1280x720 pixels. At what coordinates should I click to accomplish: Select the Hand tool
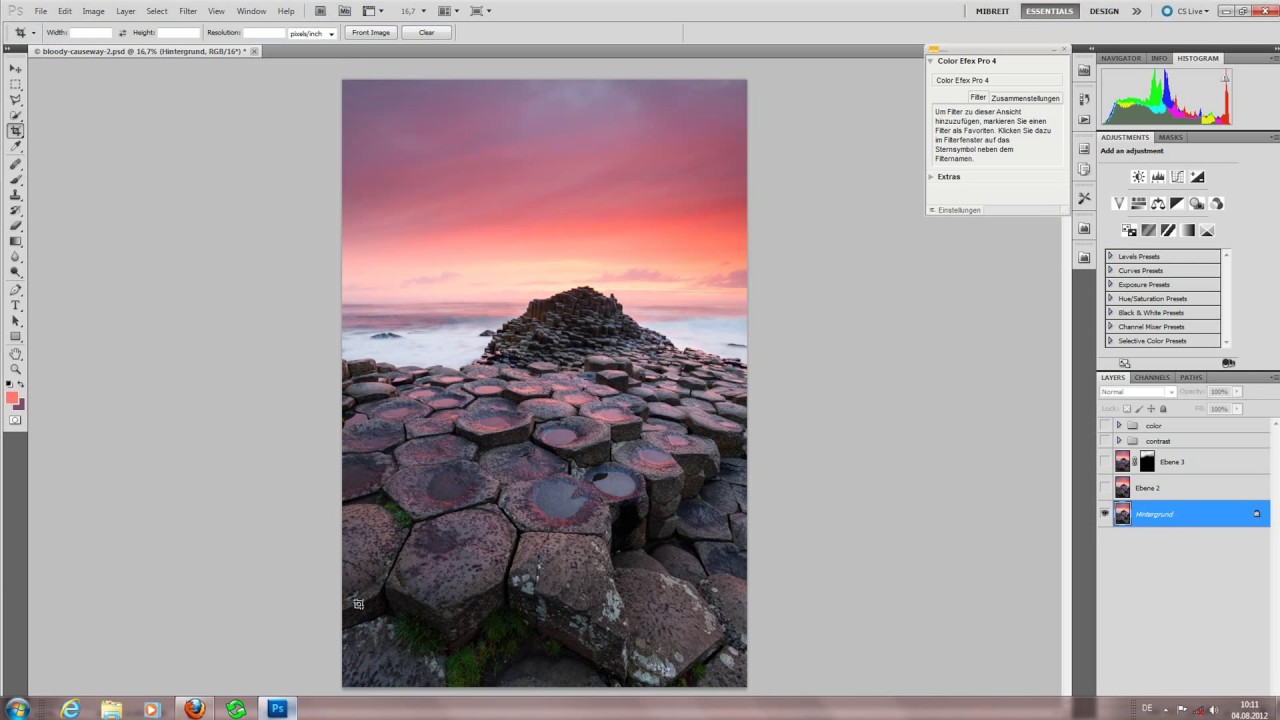[x=15, y=354]
